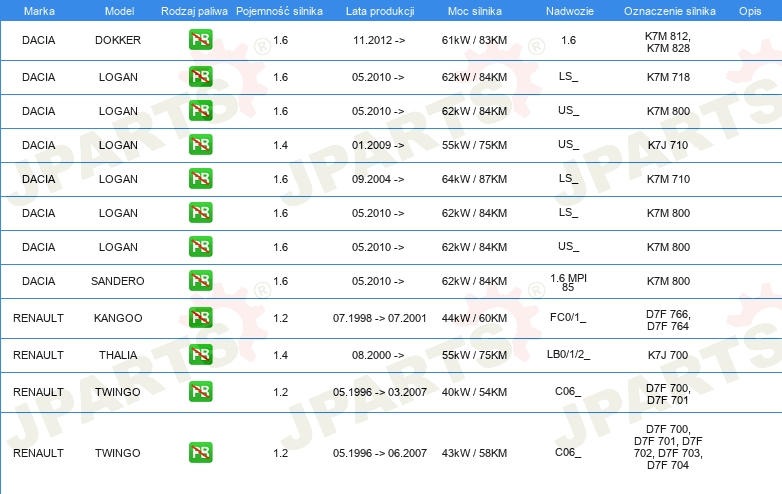
Task: Click production range 07.1998 -> 07.2001
Action: tap(380, 318)
